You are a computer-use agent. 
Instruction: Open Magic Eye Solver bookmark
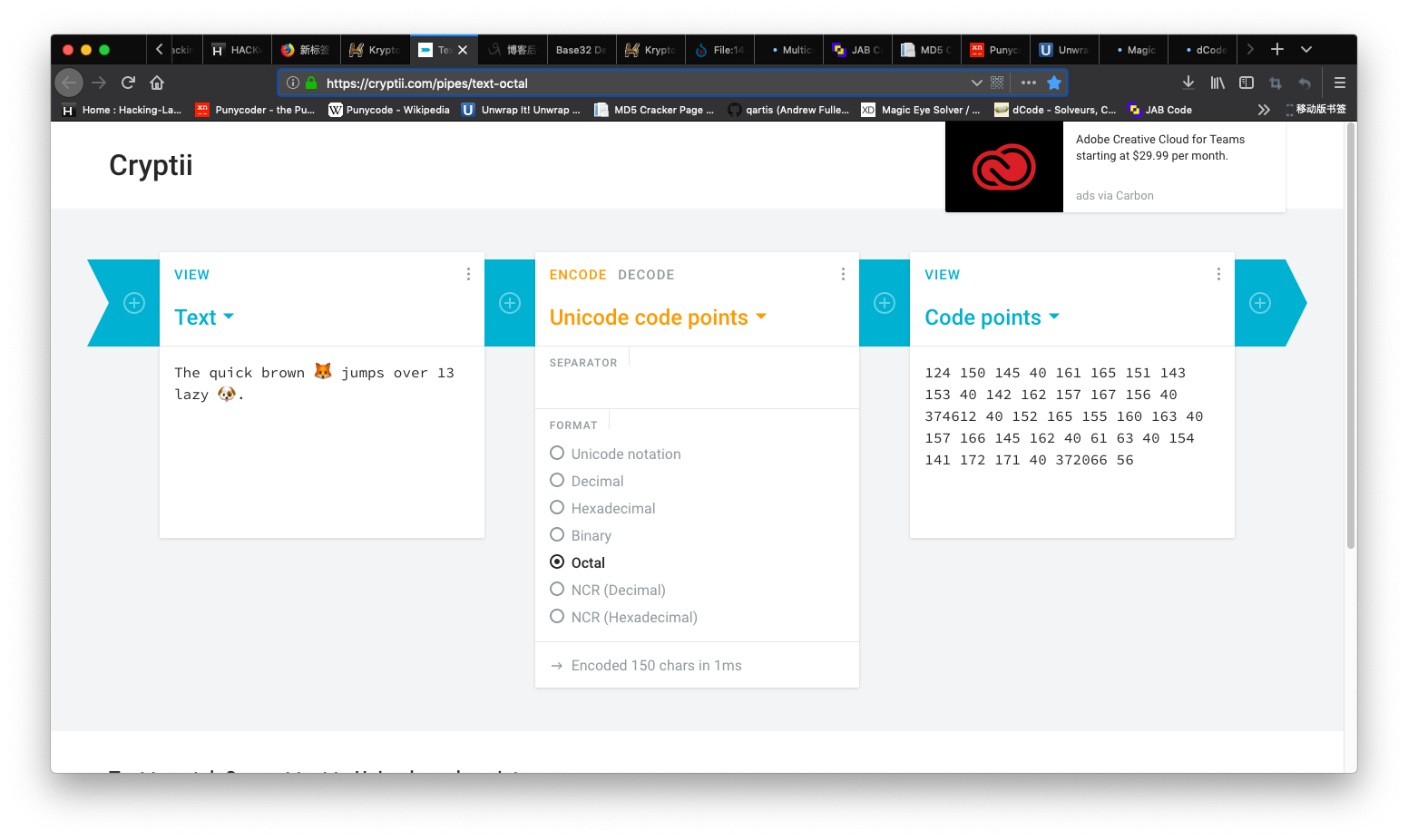921,110
